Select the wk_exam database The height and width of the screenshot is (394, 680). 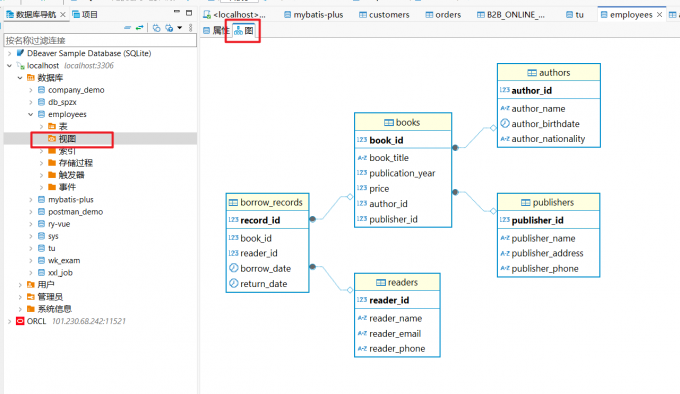pyautogui.click(x=64, y=260)
